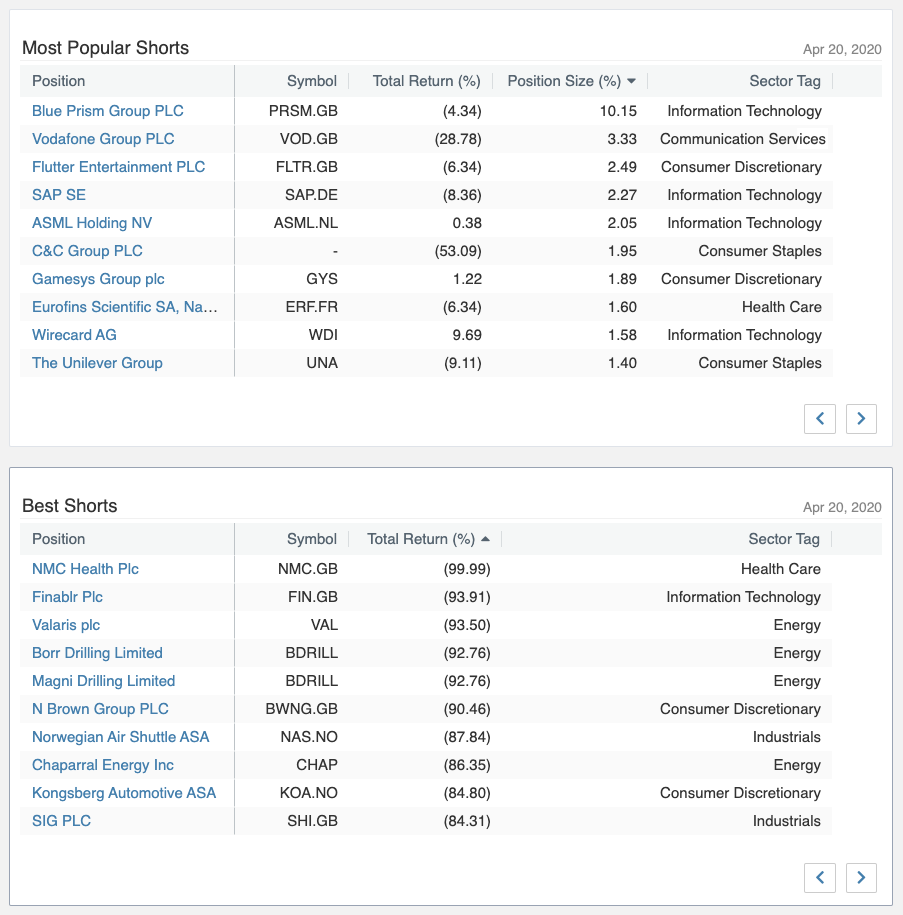Click Vodafone's Communication Services sector tag
This screenshot has height=915, width=903.
[742, 139]
